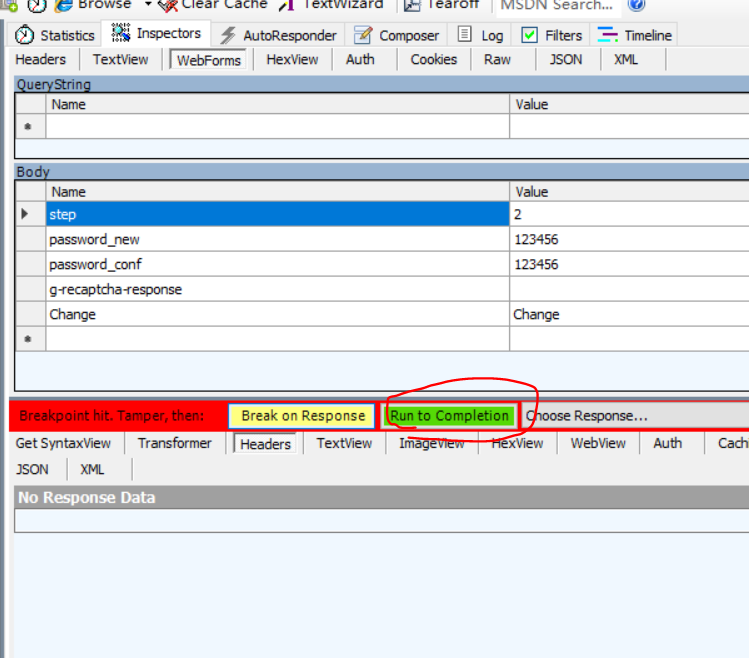
Task: Select the response Headers tab
Action: tap(265, 444)
